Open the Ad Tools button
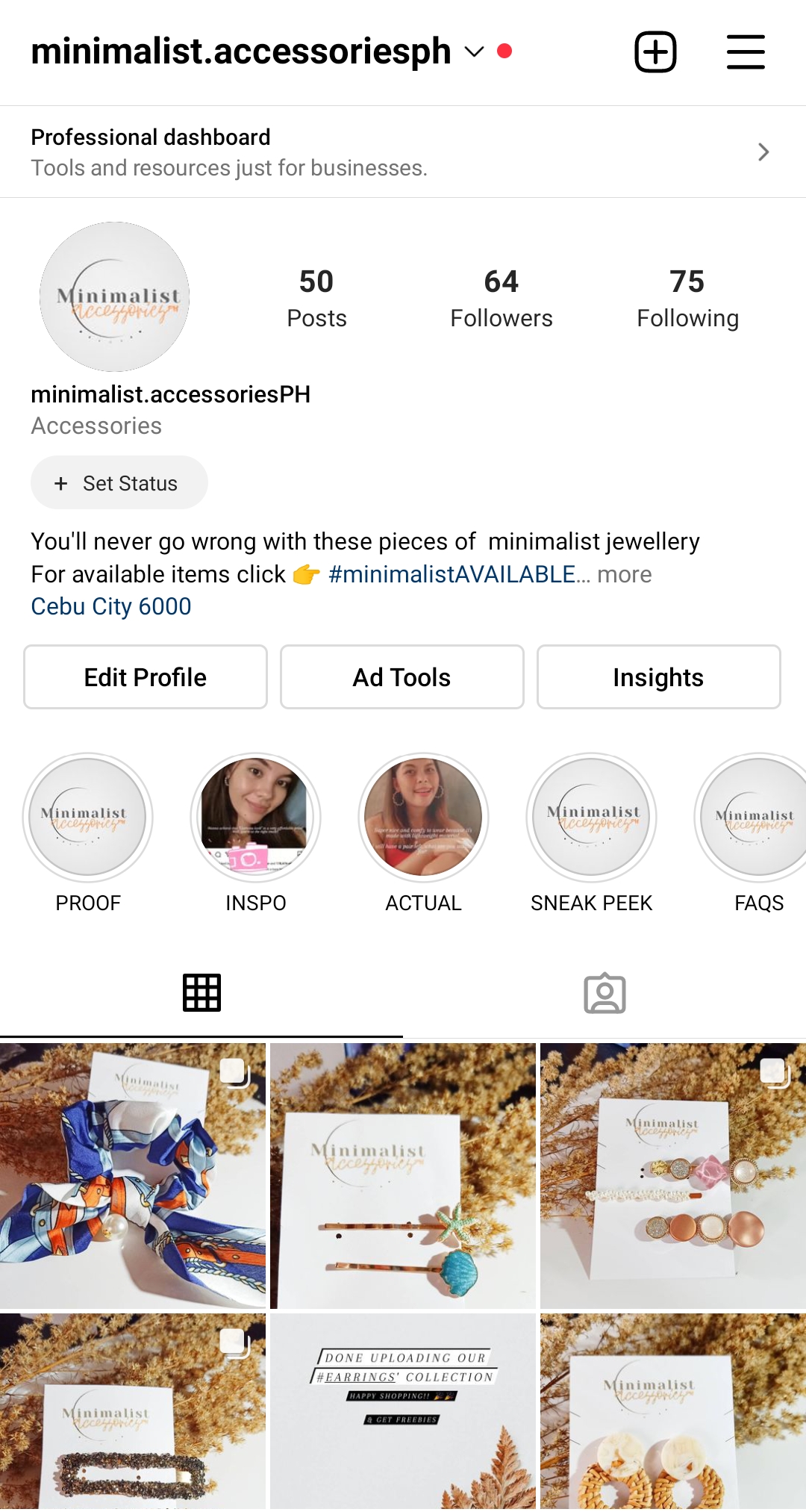 click(402, 677)
